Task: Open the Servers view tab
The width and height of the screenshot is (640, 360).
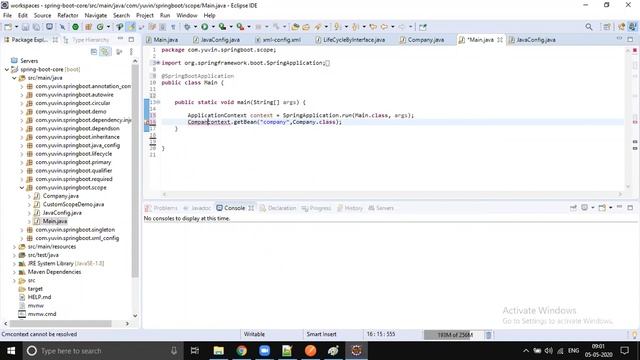Action: [381, 208]
